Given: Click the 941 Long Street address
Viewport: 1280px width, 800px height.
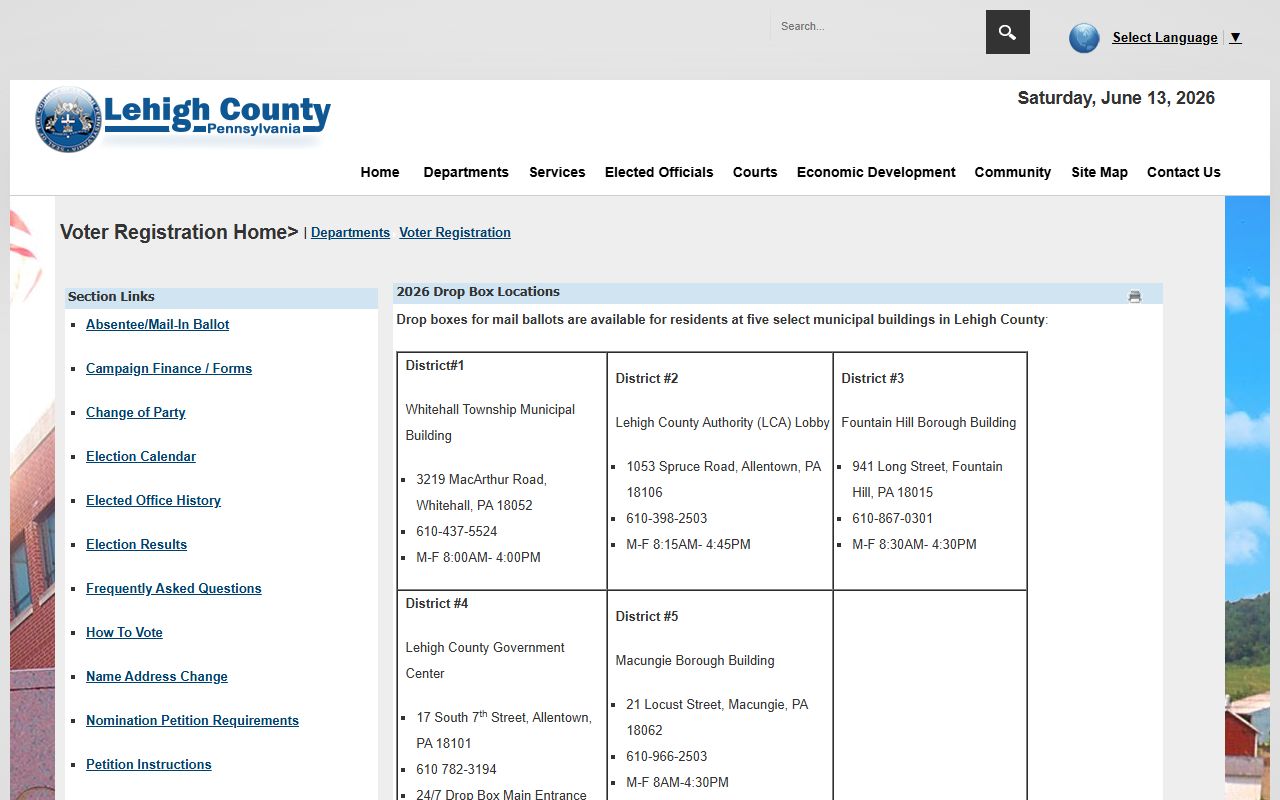Looking at the screenshot, I should pos(927,479).
